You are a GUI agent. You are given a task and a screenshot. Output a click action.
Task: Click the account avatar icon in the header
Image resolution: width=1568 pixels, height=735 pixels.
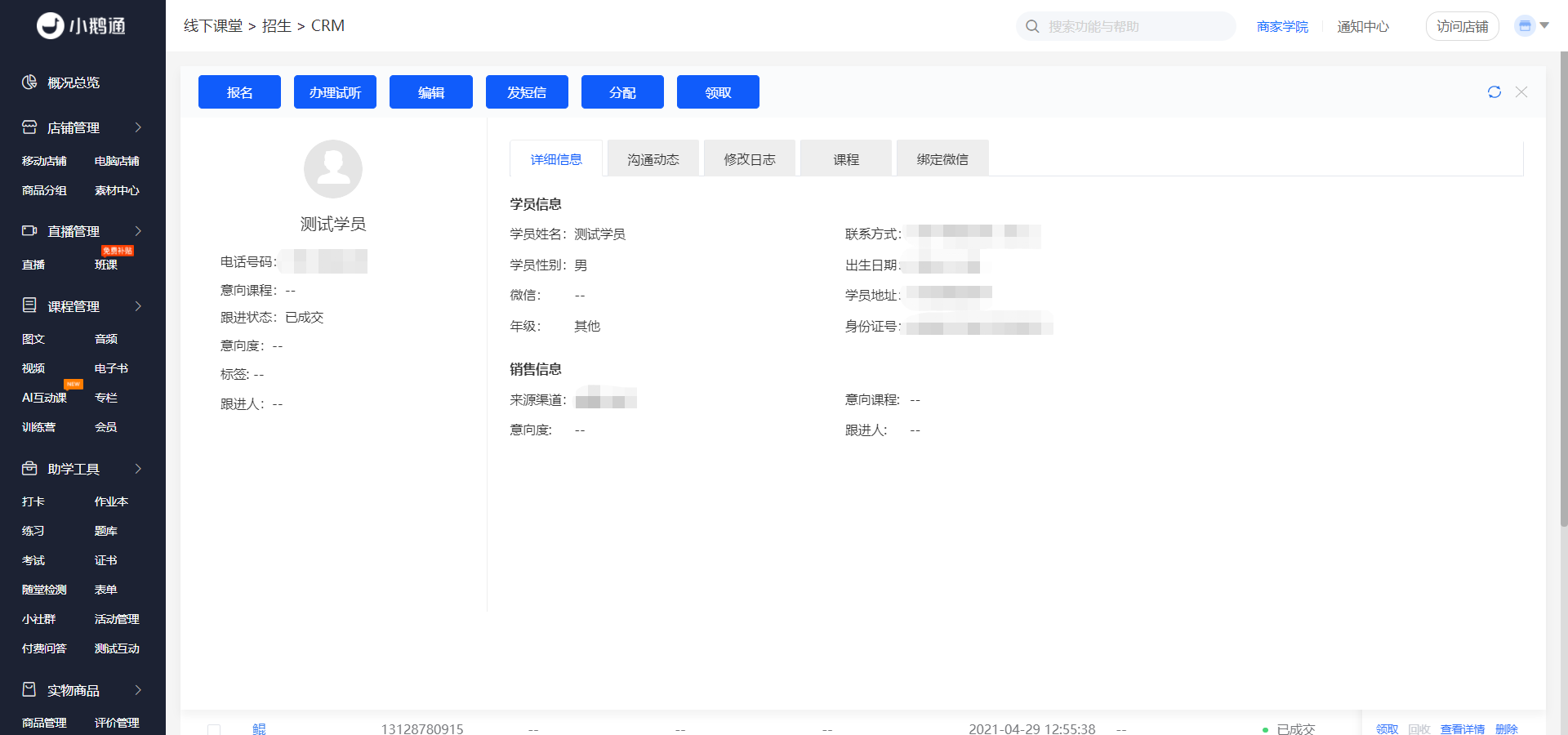(x=1525, y=25)
